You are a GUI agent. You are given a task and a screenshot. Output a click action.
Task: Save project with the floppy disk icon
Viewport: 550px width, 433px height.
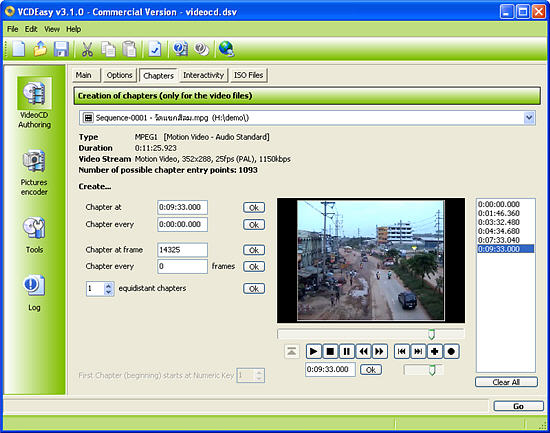(61, 48)
